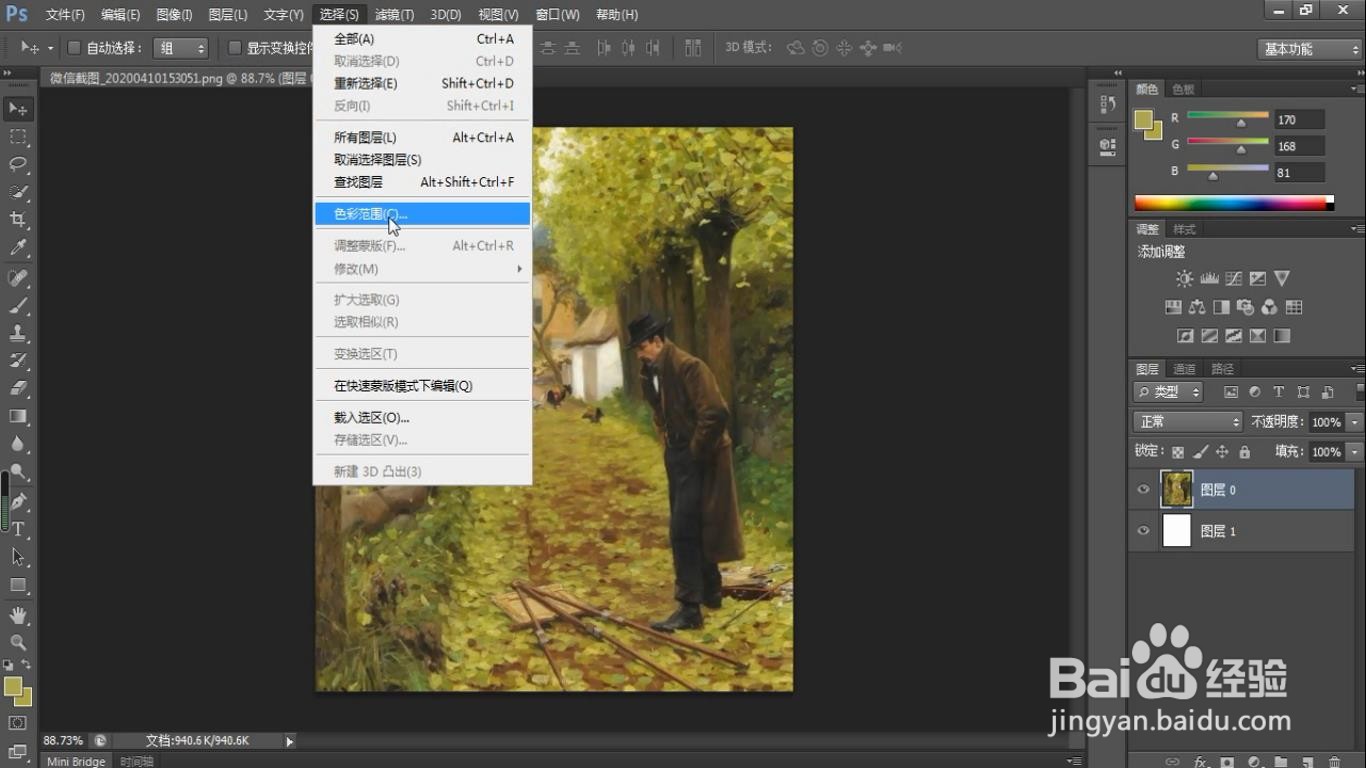Add a Curves adjustment

[1233, 279]
